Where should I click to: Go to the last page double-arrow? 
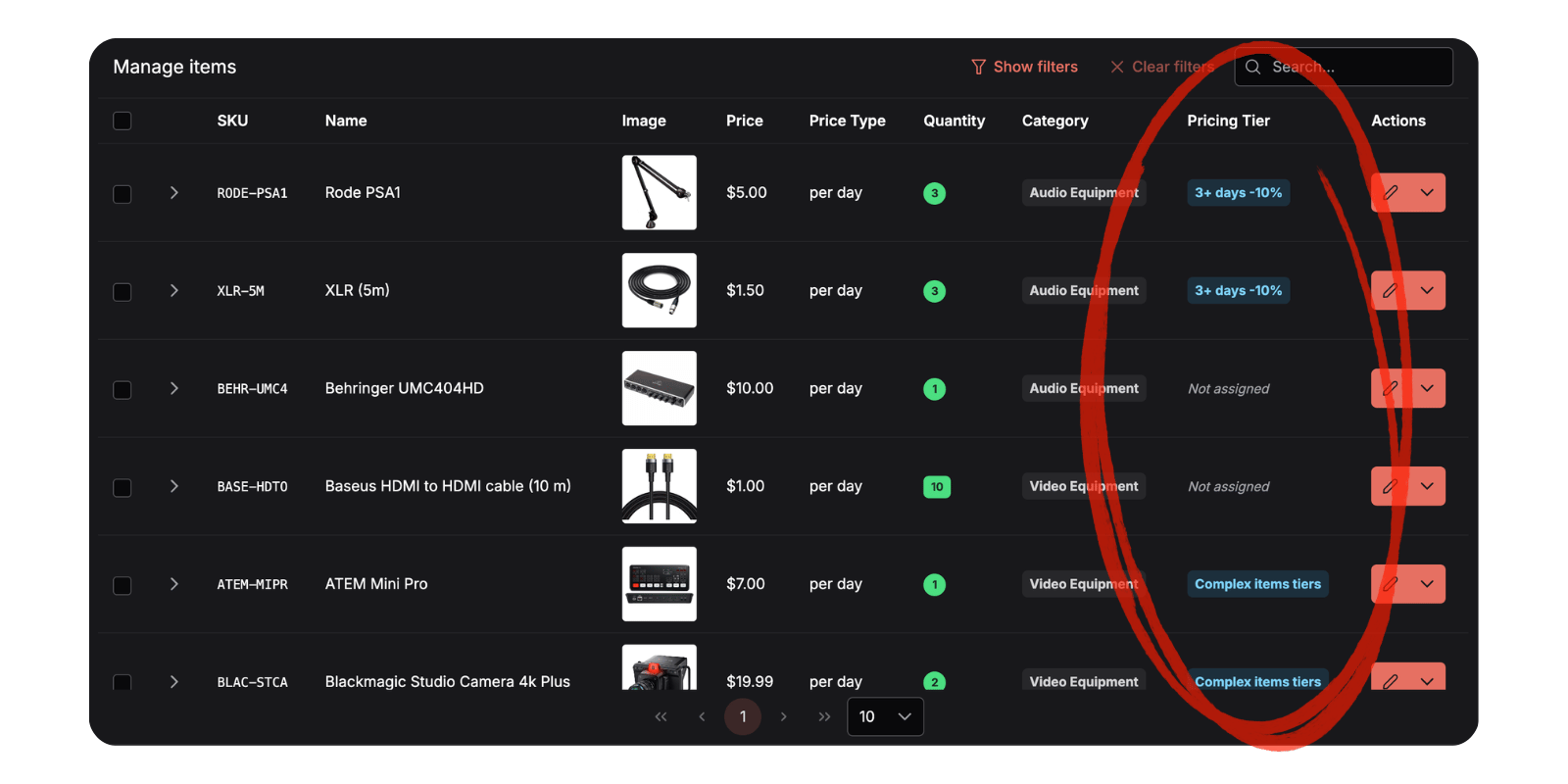point(824,716)
